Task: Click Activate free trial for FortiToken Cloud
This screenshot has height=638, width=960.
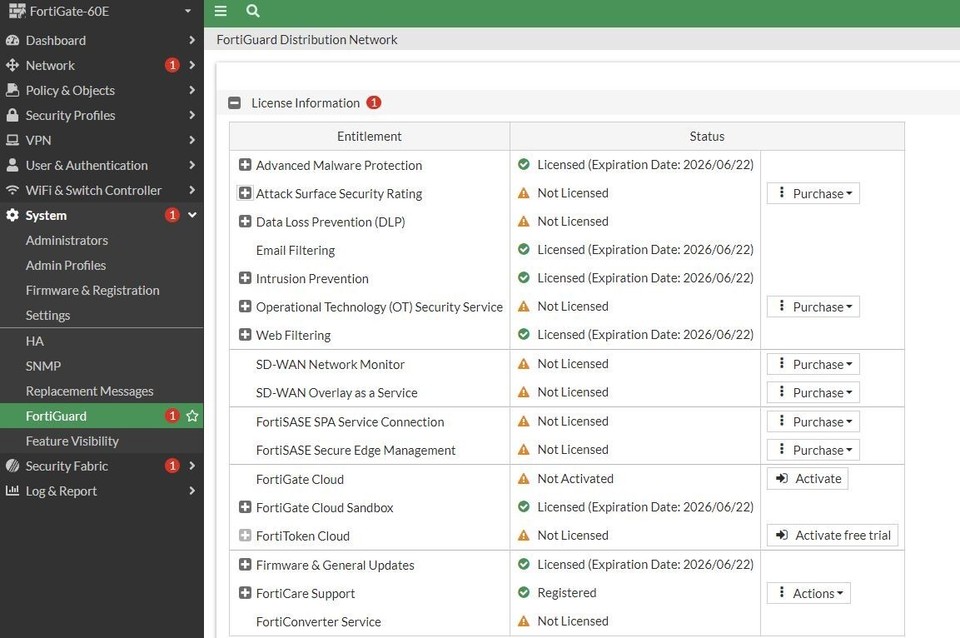Action: pos(833,536)
